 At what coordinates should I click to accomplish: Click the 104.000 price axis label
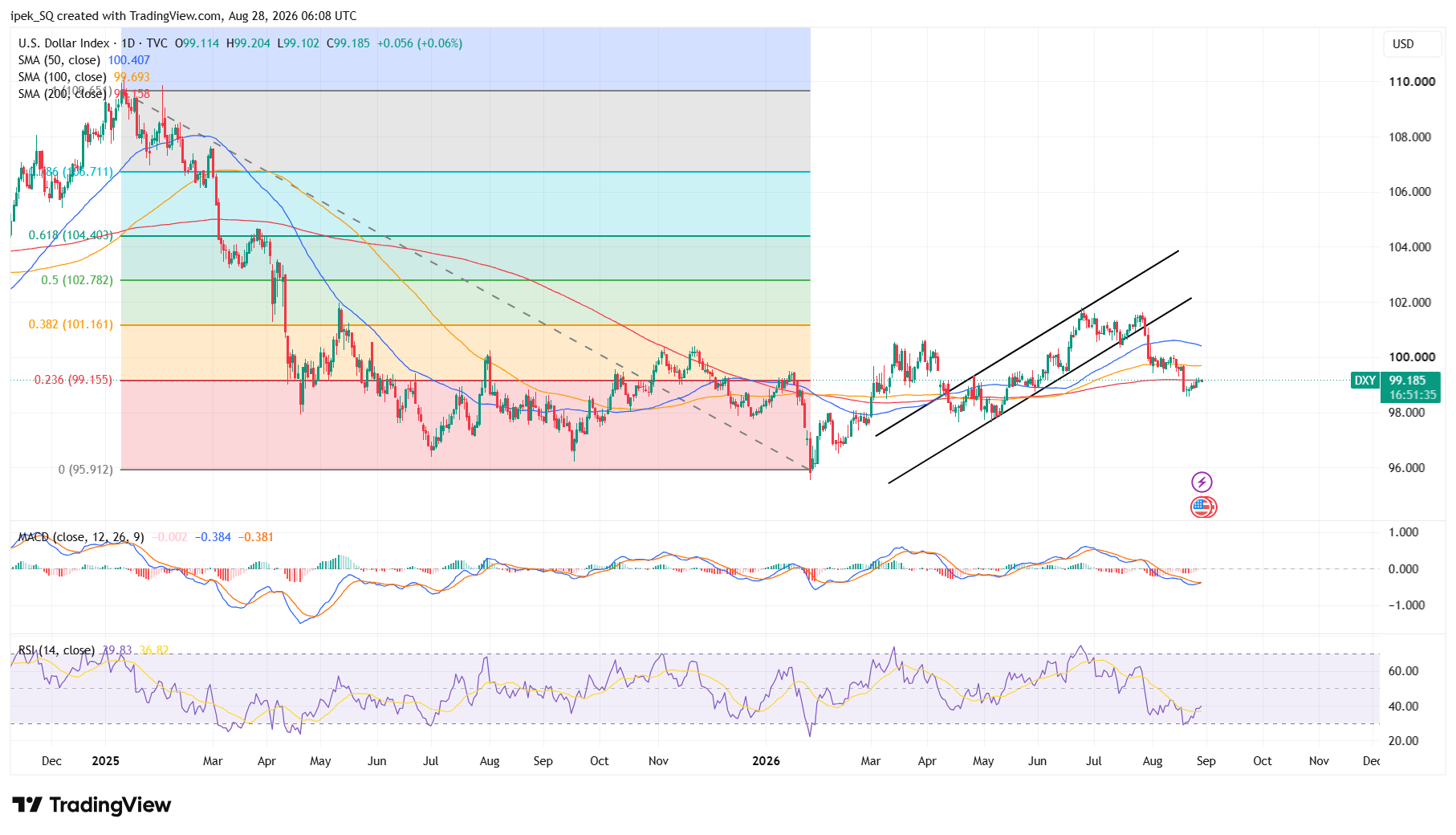coord(1410,247)
